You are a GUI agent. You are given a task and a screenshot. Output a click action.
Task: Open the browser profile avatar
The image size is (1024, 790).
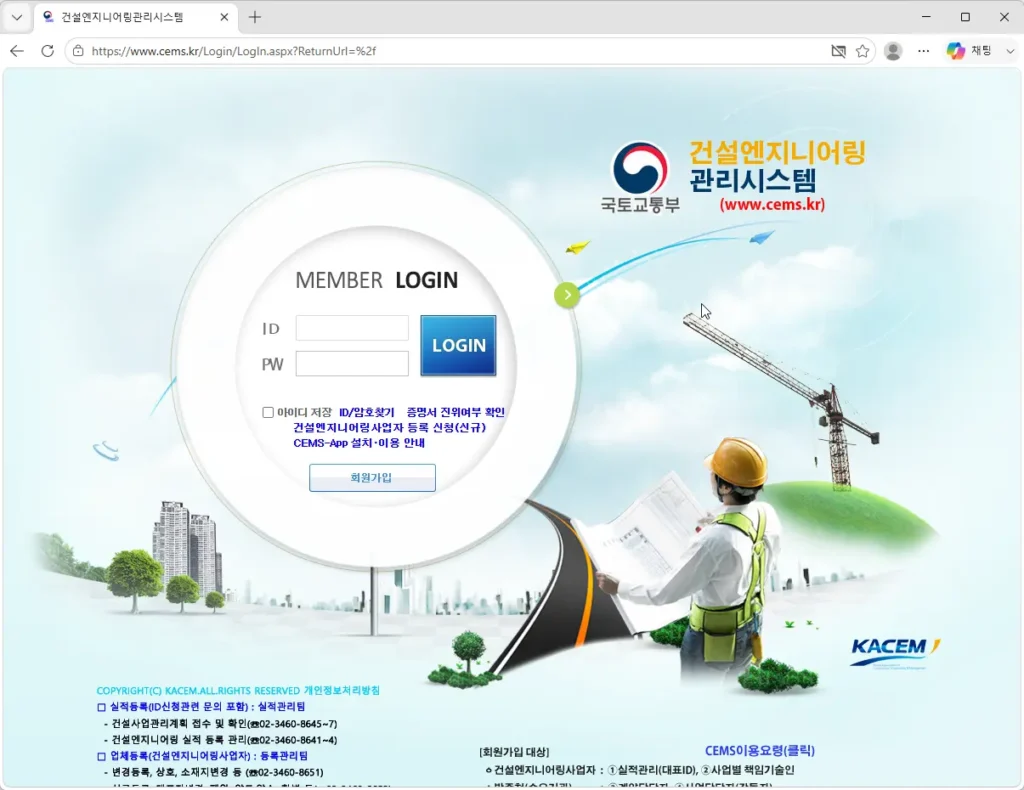click(893, 51)
